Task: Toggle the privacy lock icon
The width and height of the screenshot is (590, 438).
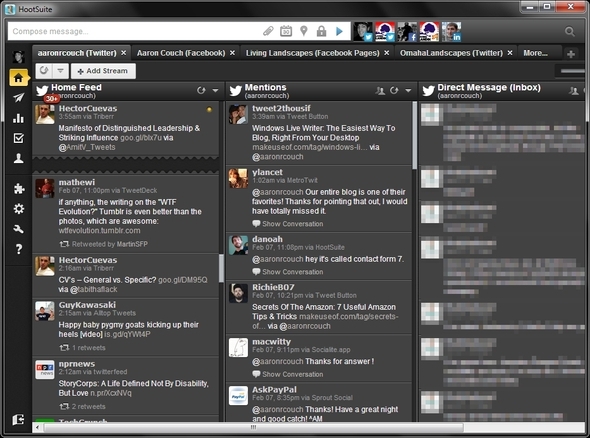Action: tap(321, 31)
